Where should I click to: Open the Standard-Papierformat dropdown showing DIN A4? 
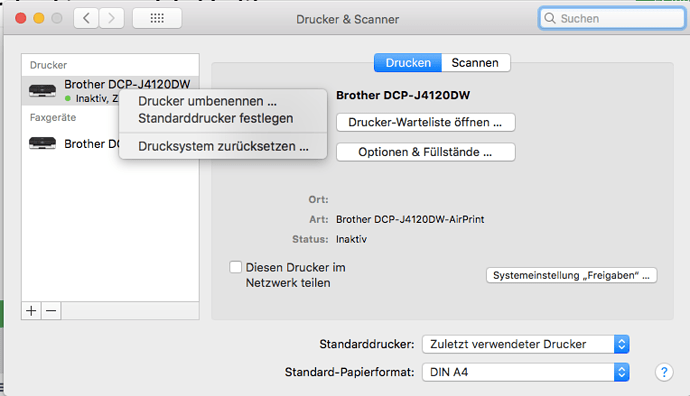(x=525, y=372)
